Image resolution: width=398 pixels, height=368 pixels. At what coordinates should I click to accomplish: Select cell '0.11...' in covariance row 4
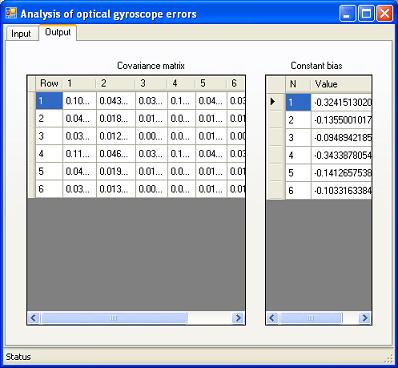(79, 154)
